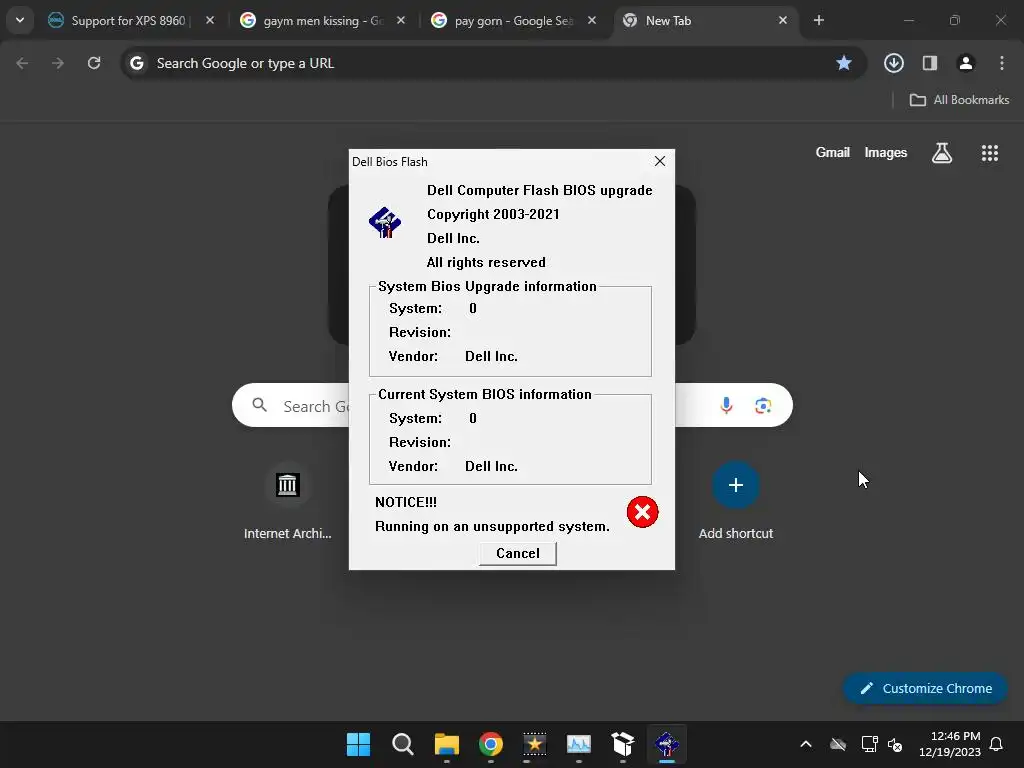
Task: Search by image with the Google Lens icon
Action: coord(763,406)
